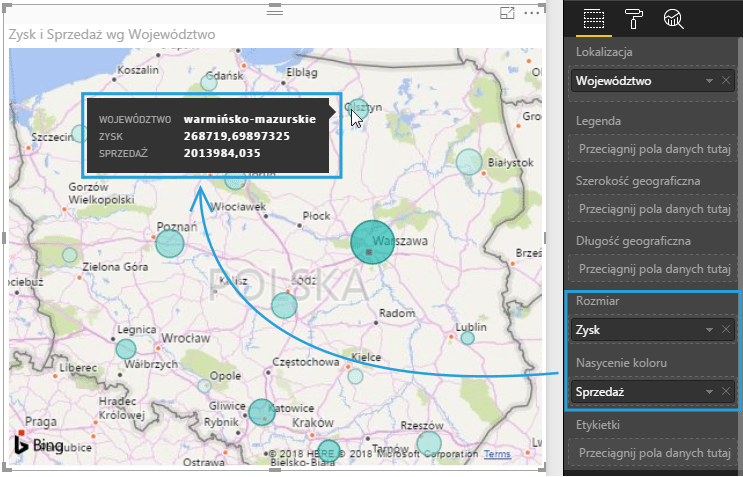Click the visual title Zysk i Sprzedaż
The width and height of the screenshot is (743, 477).
(x=112, y=34)
